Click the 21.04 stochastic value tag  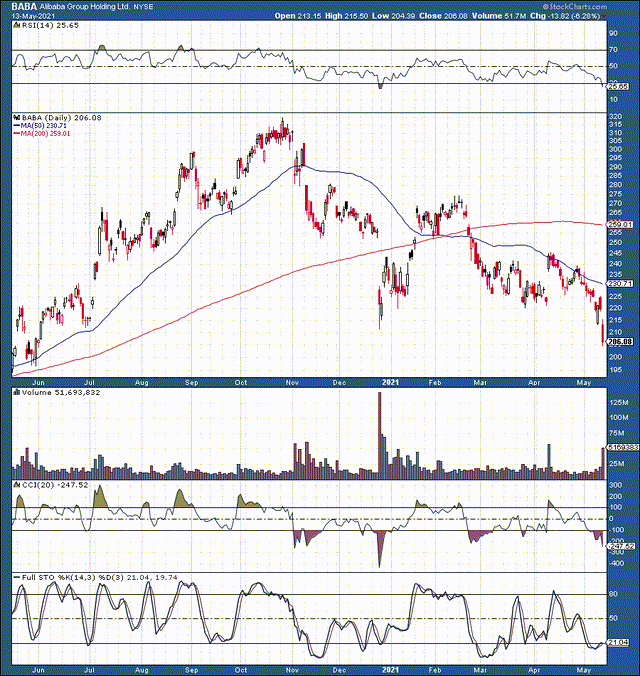[620, 641]
